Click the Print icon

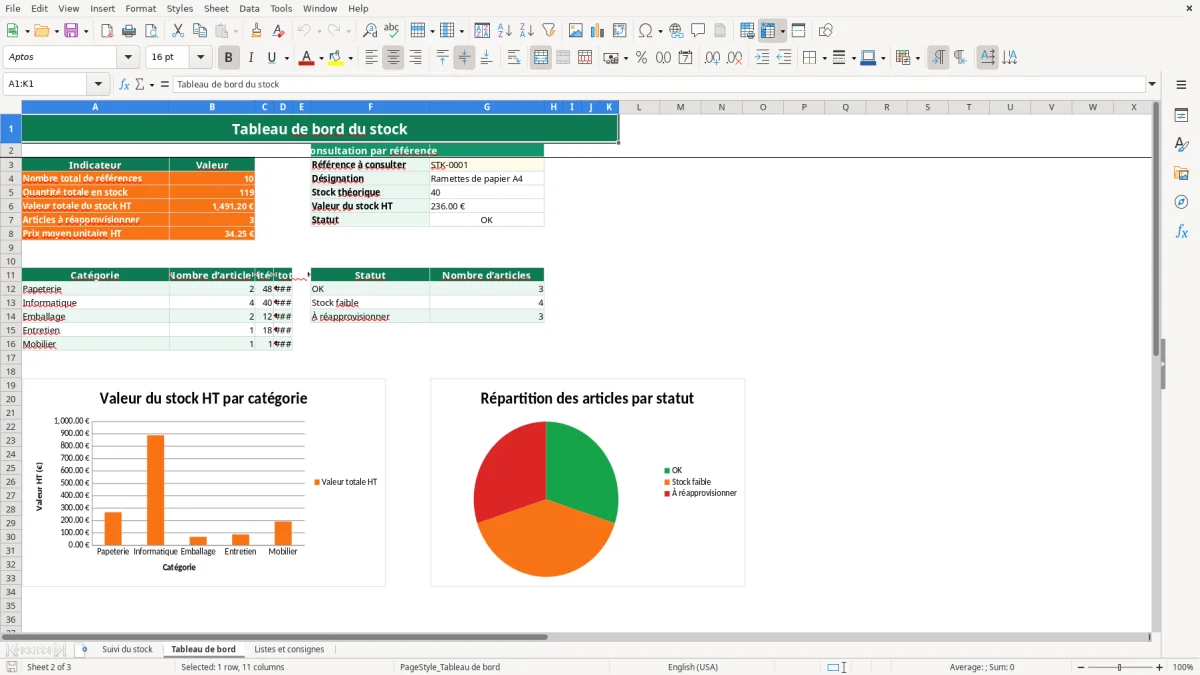[128, 31]
